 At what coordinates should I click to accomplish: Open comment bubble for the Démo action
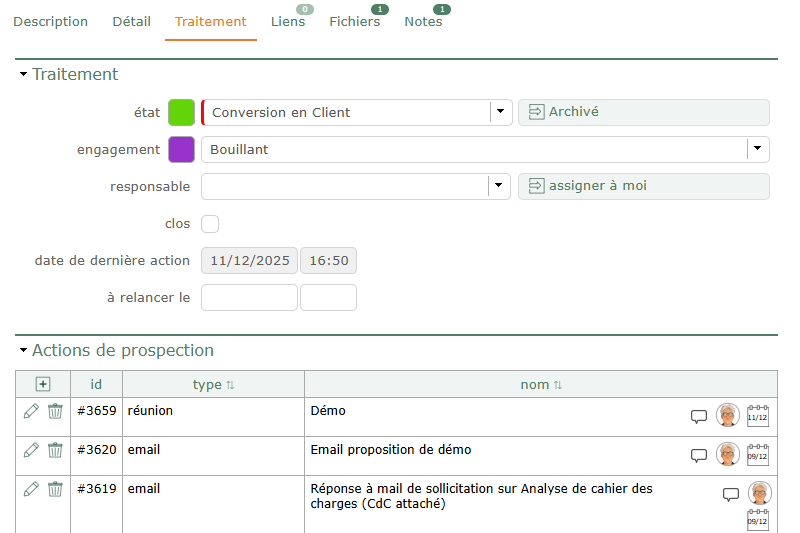(699, 417)
